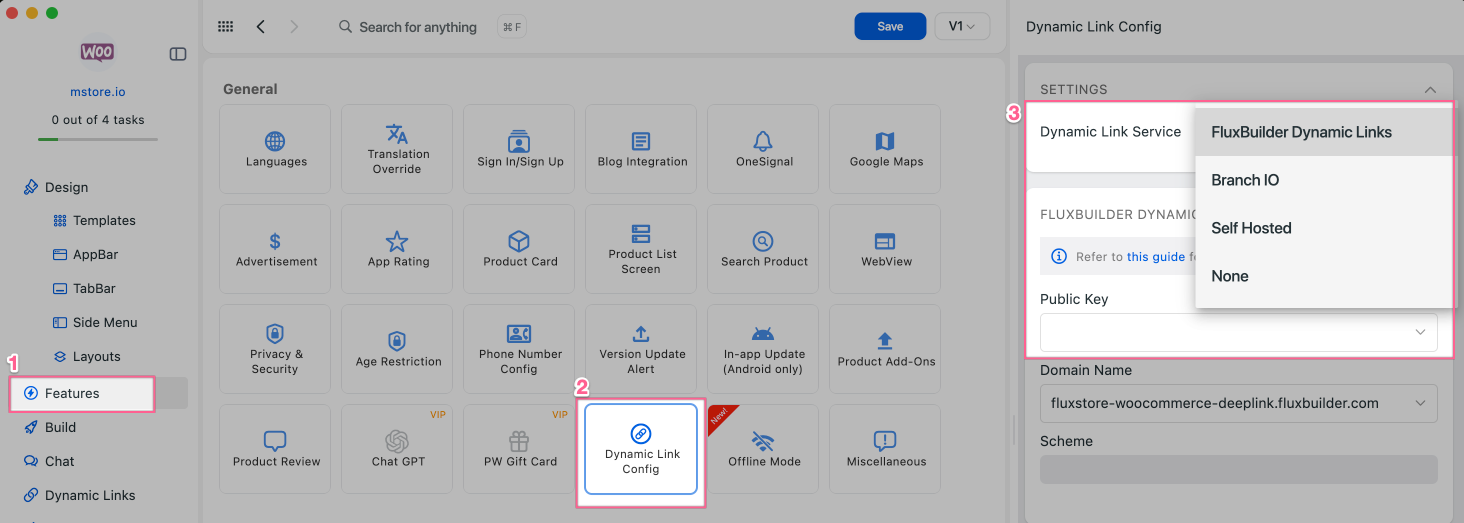The width and height of the screenshot is (1464, 523).
Task: Toggle the sidebar panel icon
Action: tap(178, 54)
